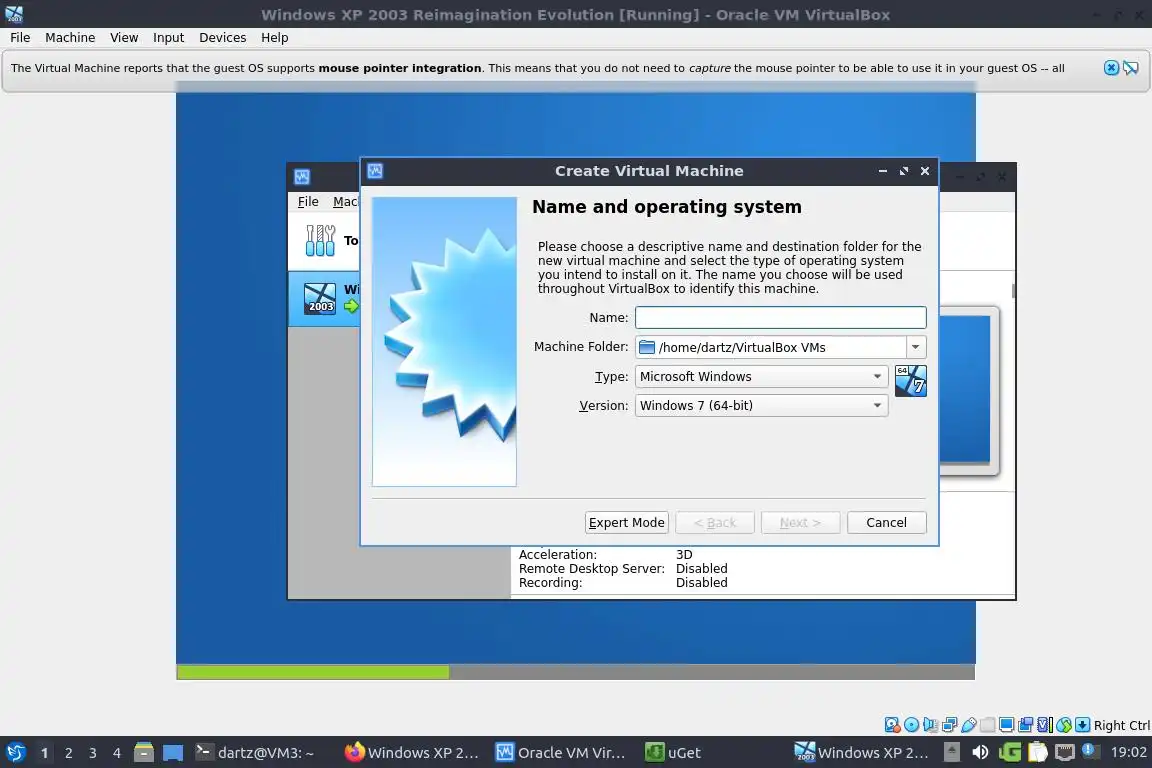
Task: Click uGet tray icon
Action: (1009, 753)
